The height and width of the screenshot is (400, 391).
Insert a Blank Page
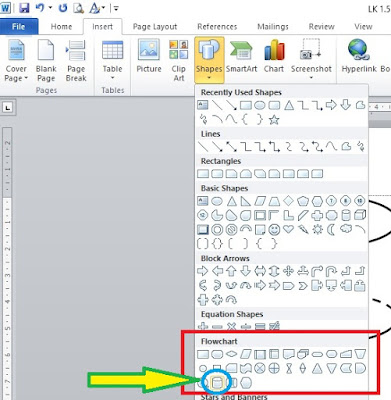(x=46, y=61)
